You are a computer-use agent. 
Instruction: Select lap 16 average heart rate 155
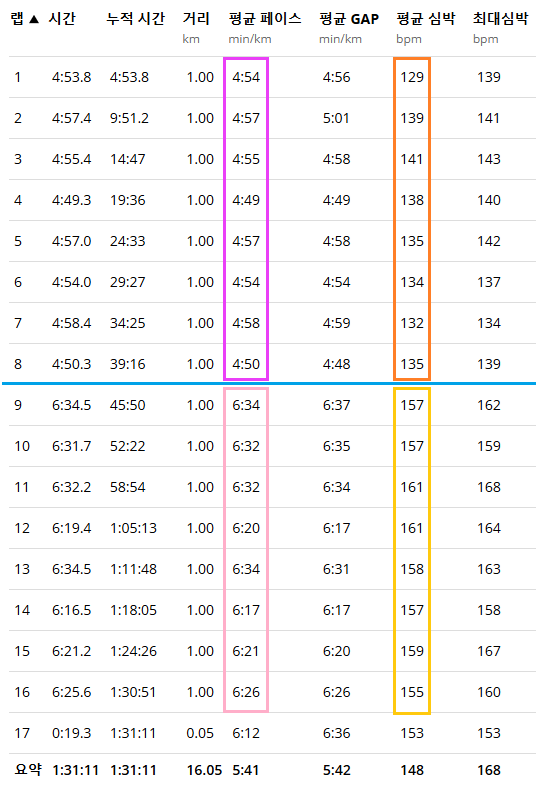click(x=412, y=692)
